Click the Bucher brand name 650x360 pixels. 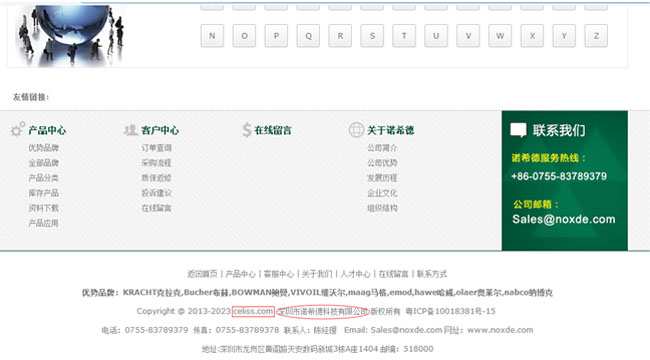198,292
